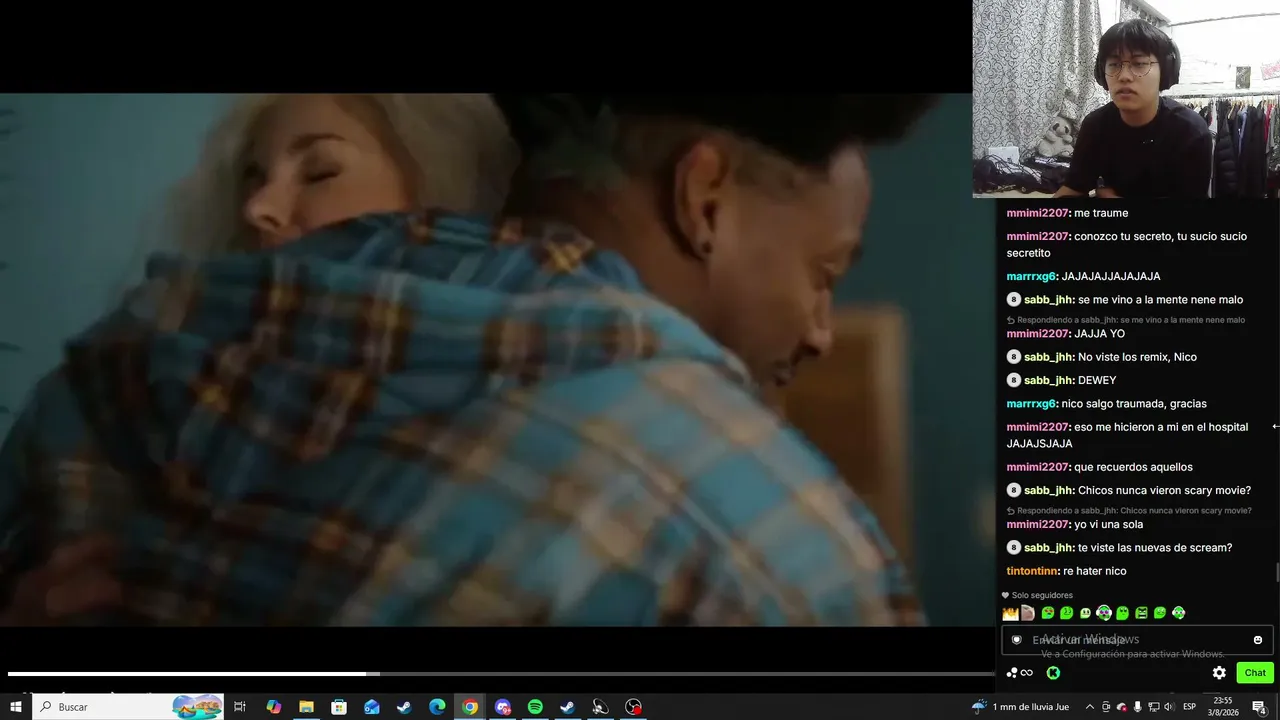1280x720 pixels.
Task: Click the streamer webcam overlay
Action: click(1126, 99)
